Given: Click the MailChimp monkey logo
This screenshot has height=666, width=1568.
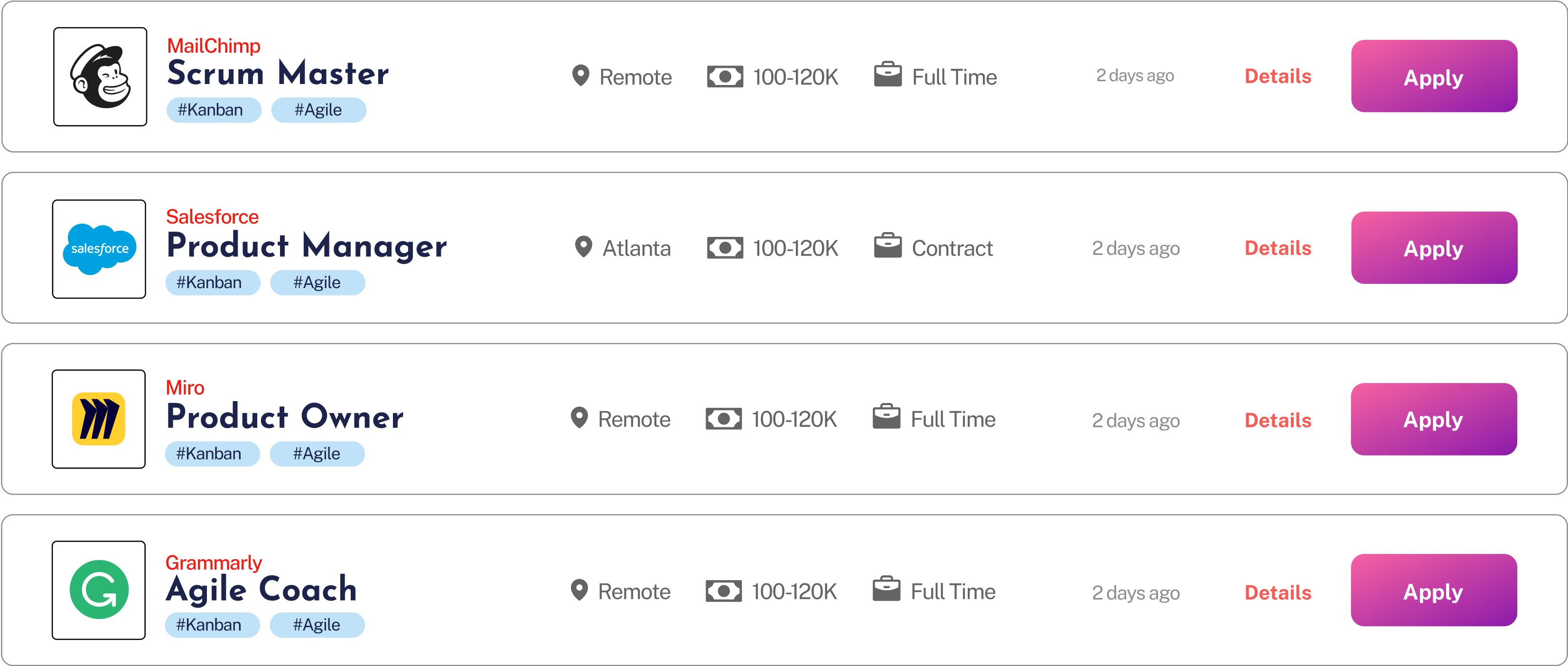Looking at the screenshot, I should tap(101, 77).
